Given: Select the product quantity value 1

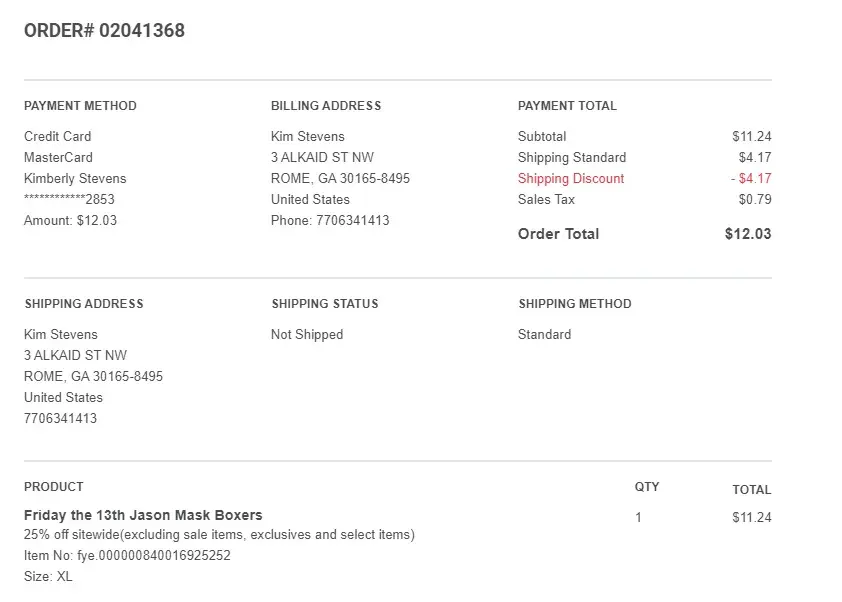Looking at the screenshot, I should coord(638,517).
